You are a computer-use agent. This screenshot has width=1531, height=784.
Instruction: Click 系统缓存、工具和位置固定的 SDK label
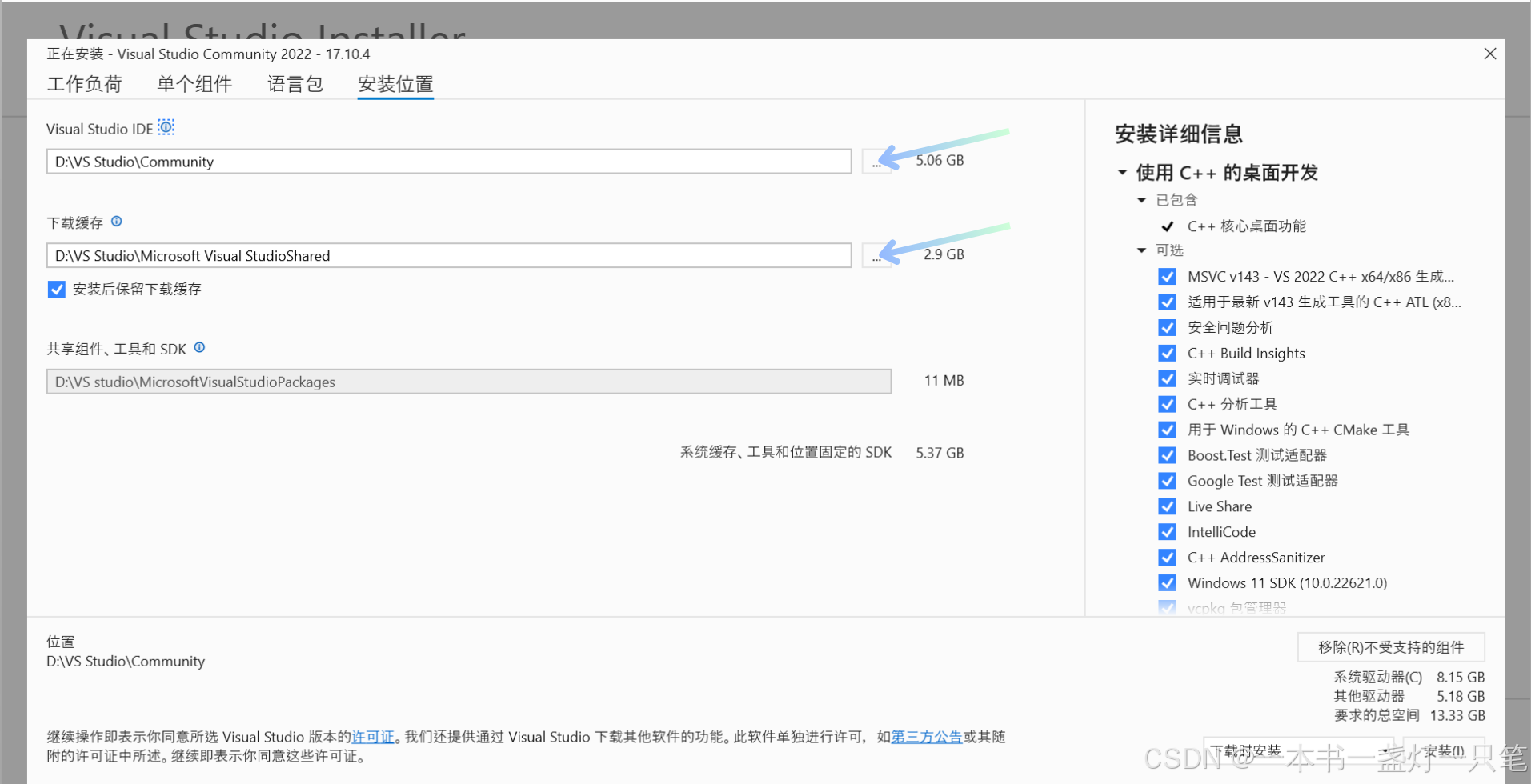coord(786,452)
